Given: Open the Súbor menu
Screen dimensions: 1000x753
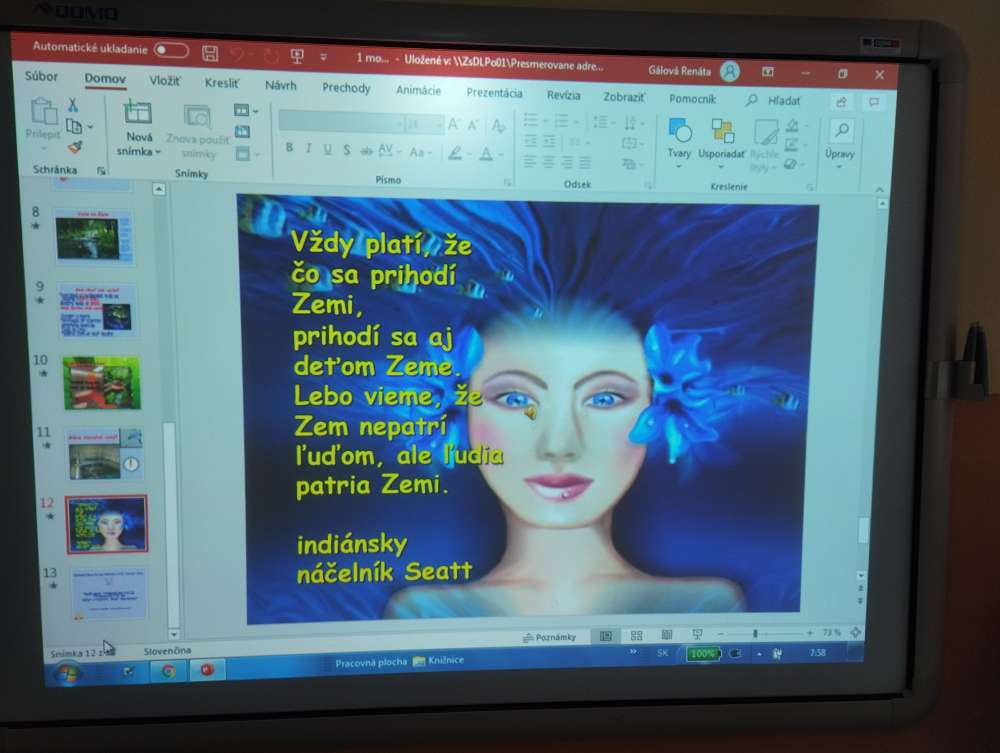Looking at the screenshot, I should (x=41, y=77).
